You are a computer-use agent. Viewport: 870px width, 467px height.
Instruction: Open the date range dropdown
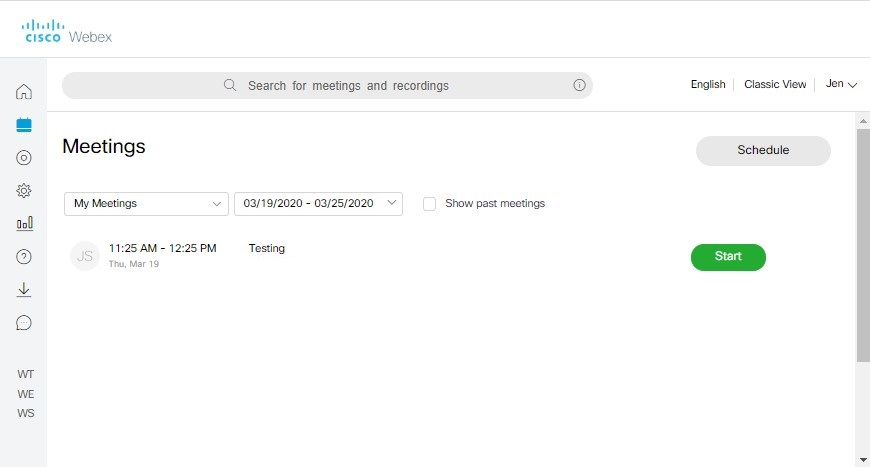[x=318, y=204]
